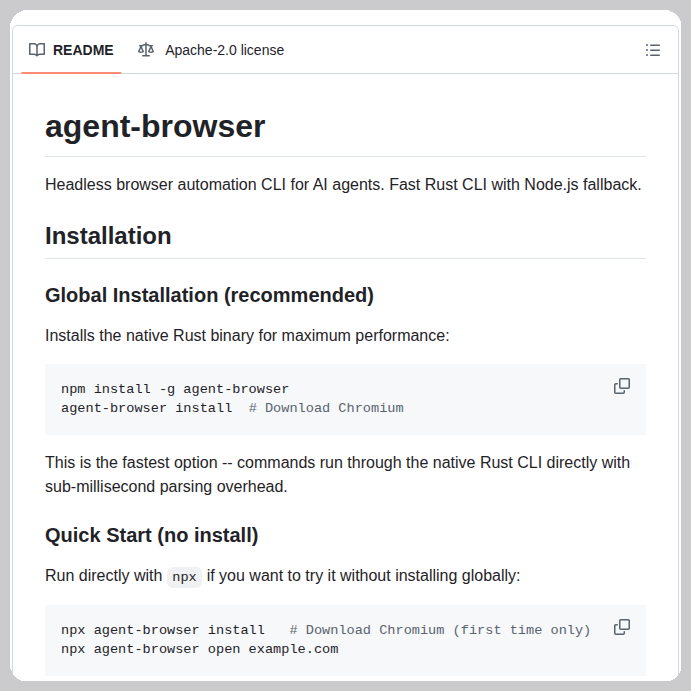Click the 'npx agent-browser open example.com' line
This screenshot has width=691, height=691.
[x=200, y=649]
